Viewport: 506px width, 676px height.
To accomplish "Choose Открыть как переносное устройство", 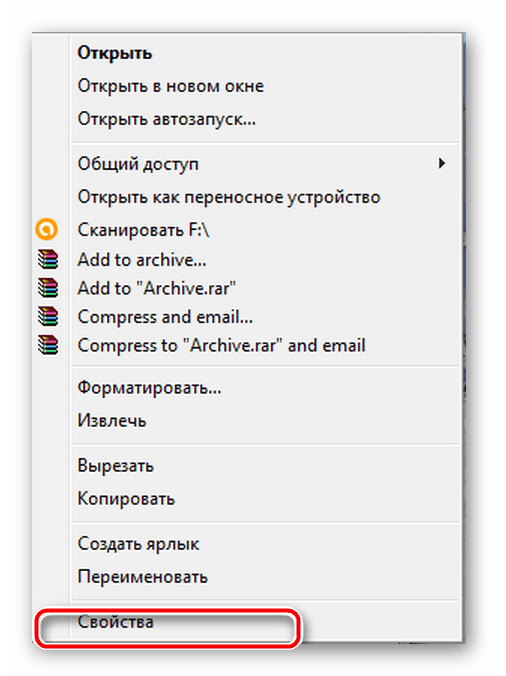I will tap(229, 197).
